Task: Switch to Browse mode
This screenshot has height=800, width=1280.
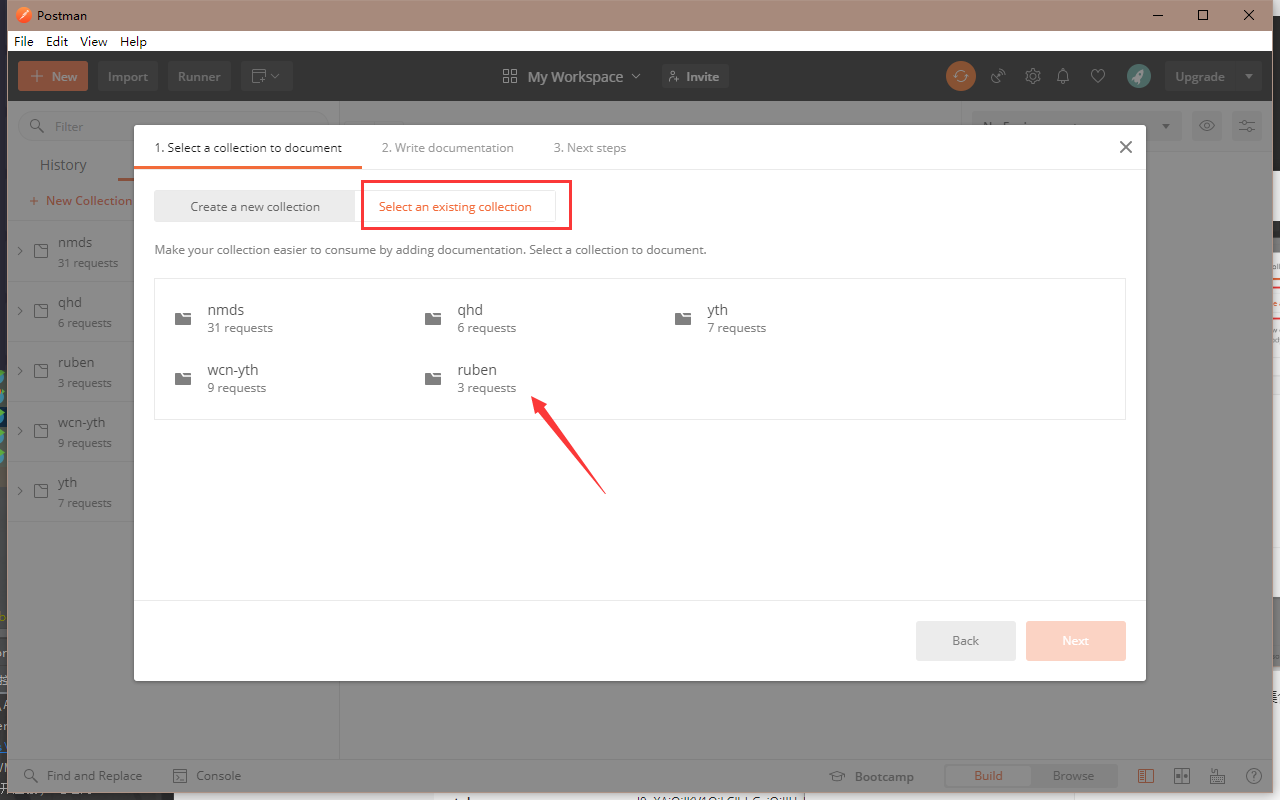Action: tap(1073, 776)
